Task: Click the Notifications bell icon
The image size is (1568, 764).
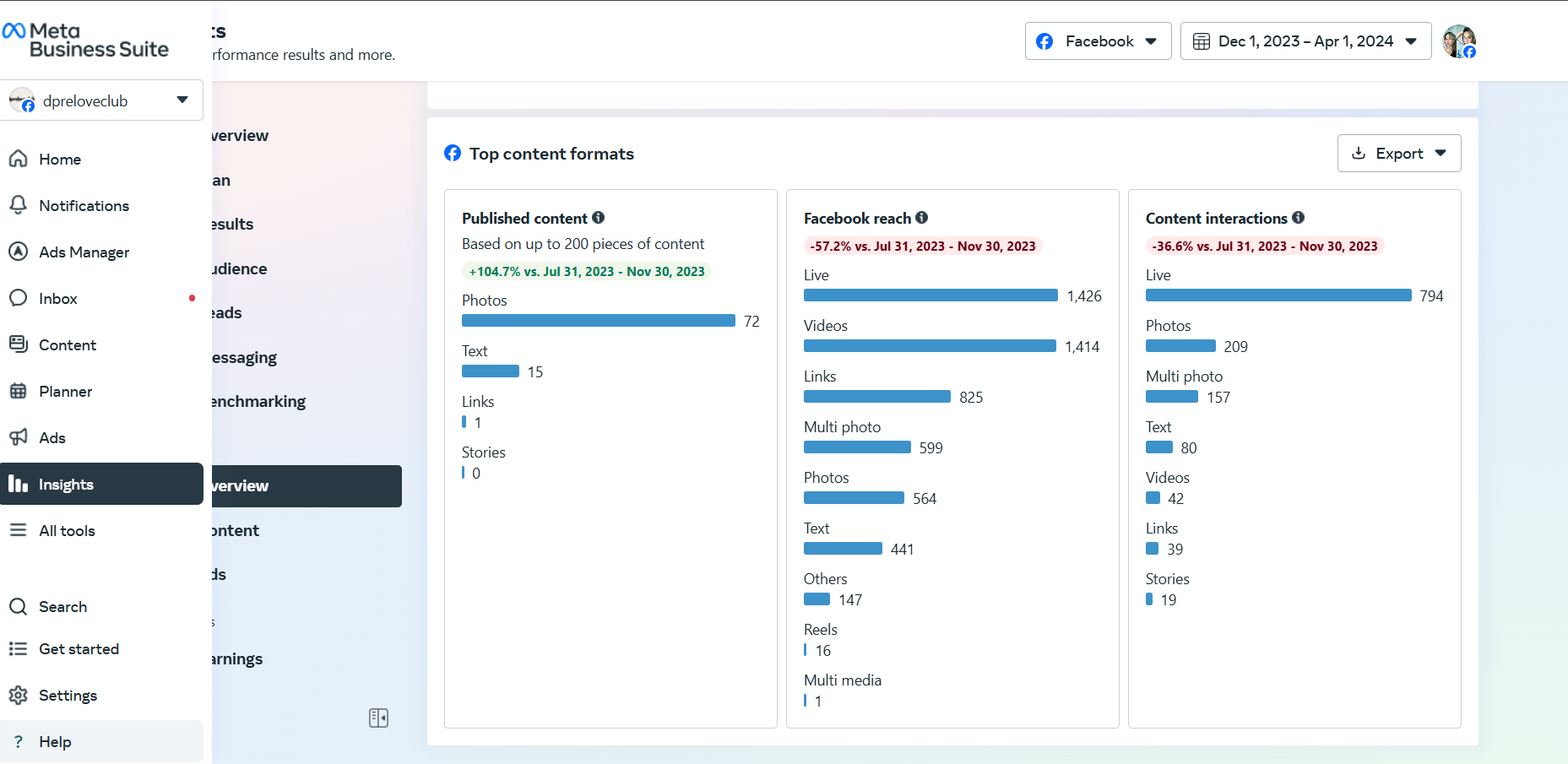Action: point(18,205)
